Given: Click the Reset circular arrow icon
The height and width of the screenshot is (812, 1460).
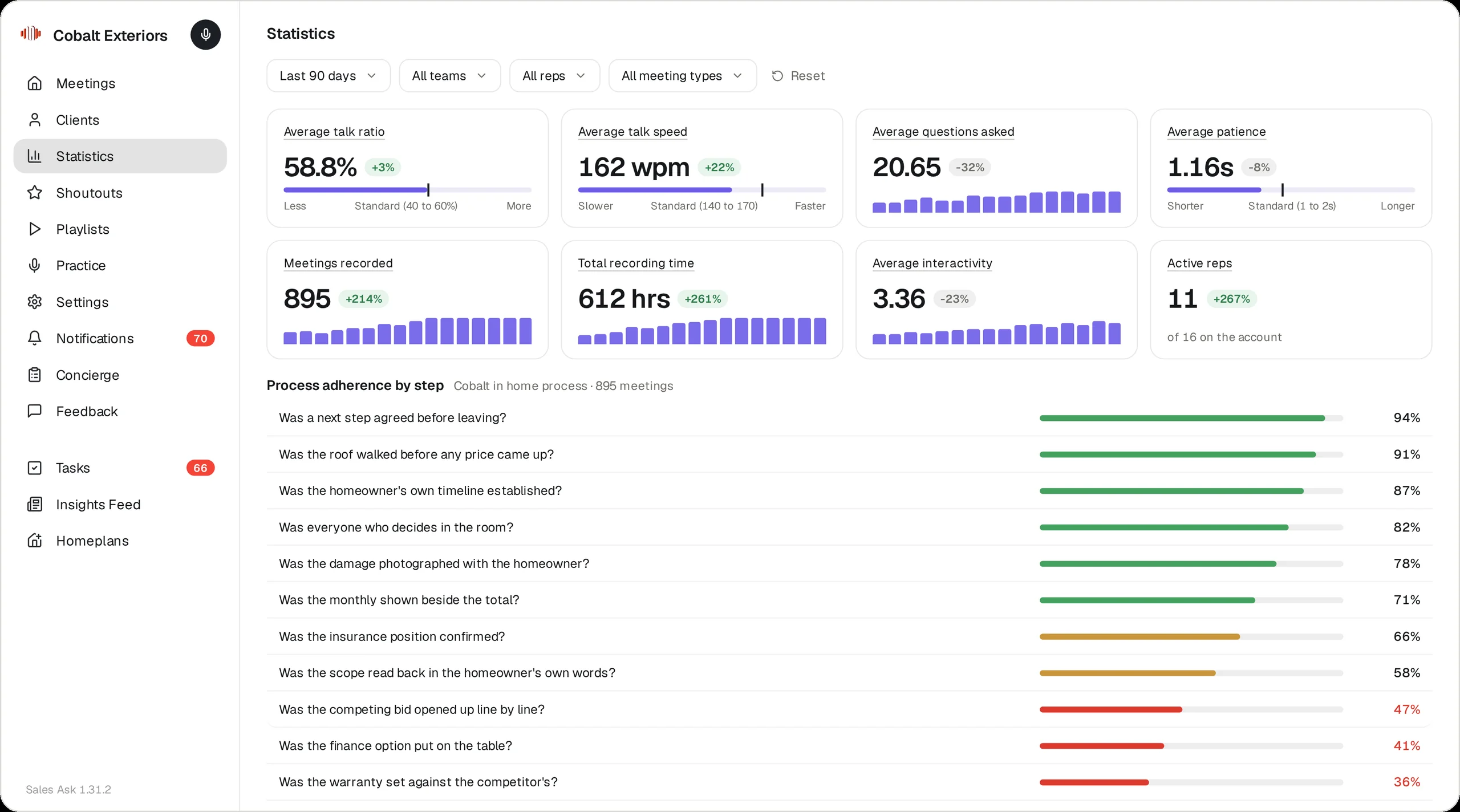Looking at the screenshot, I should coord(777,76).
